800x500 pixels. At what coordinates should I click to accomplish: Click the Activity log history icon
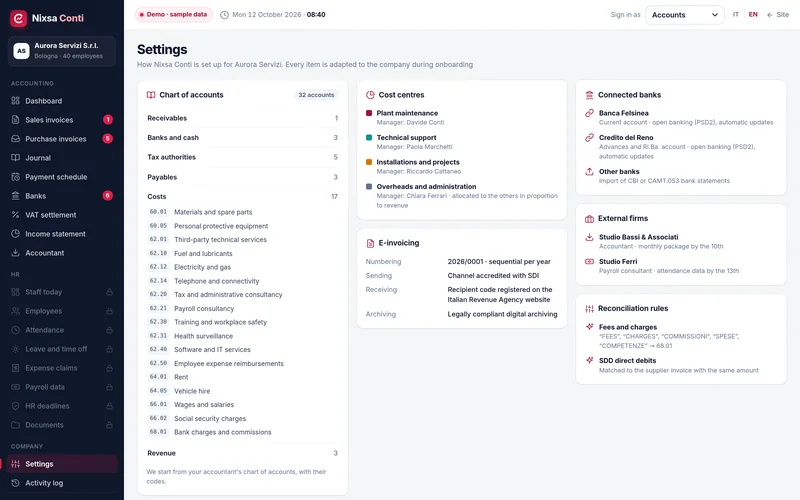coord(15,483)
